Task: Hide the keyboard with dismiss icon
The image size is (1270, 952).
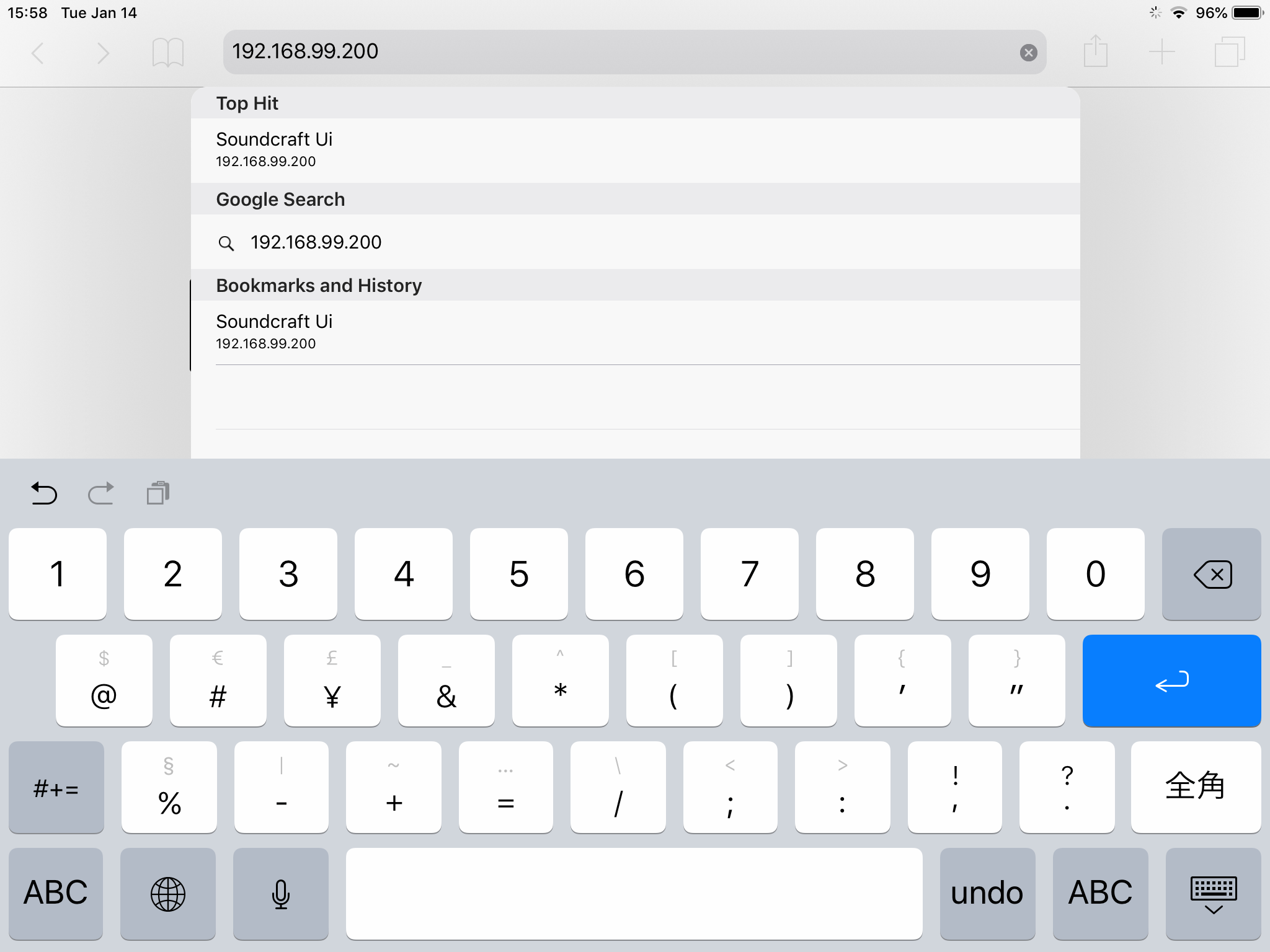Action: [x=1214, y=894]
